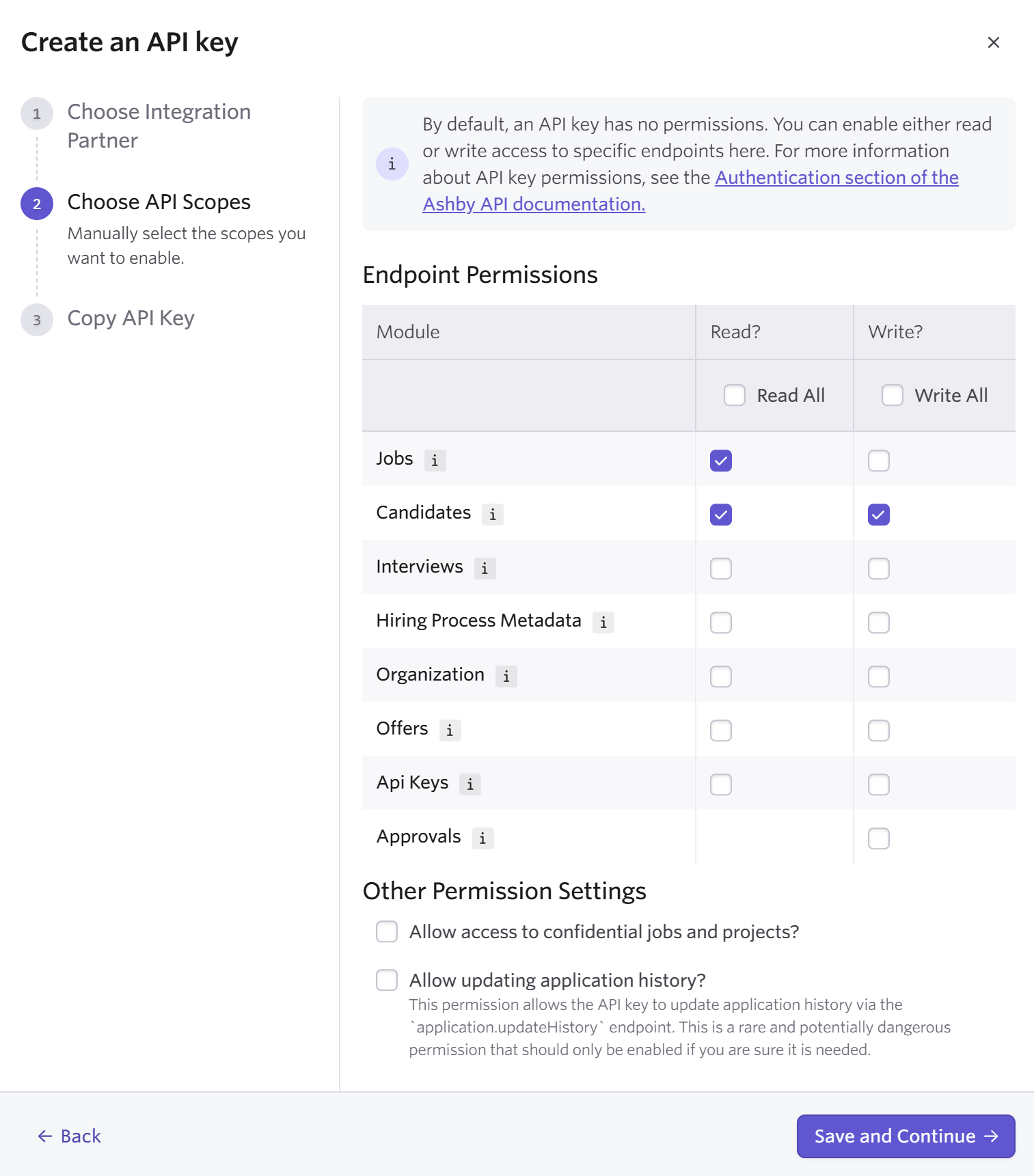
Task: Check the Write All checkbox
Action: pyautogui.click(x=892, y=395)
